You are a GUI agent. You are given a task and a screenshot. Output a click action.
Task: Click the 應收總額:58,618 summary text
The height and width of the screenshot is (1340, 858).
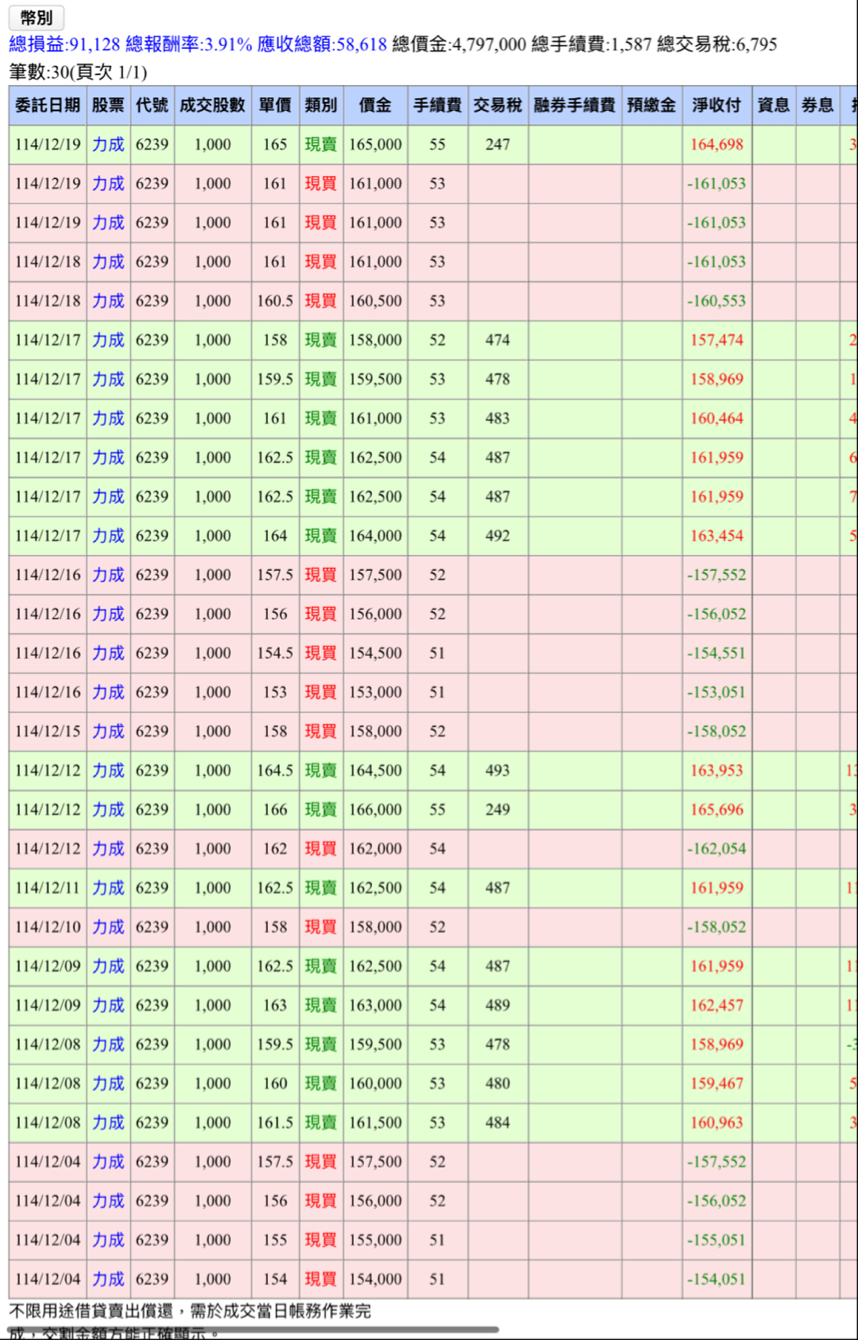322,44
